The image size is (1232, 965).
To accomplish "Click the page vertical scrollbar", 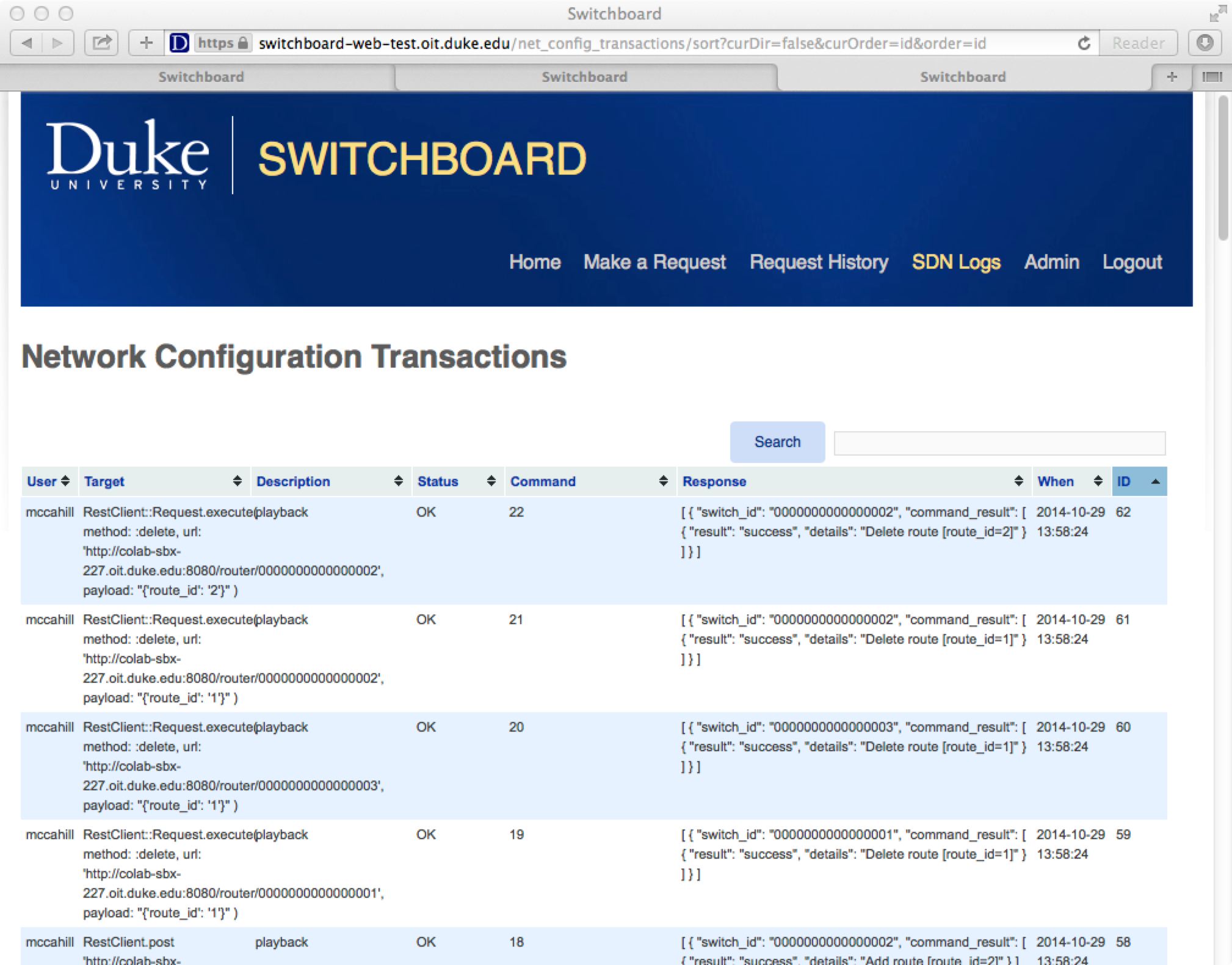I will tap(1223, 168).
